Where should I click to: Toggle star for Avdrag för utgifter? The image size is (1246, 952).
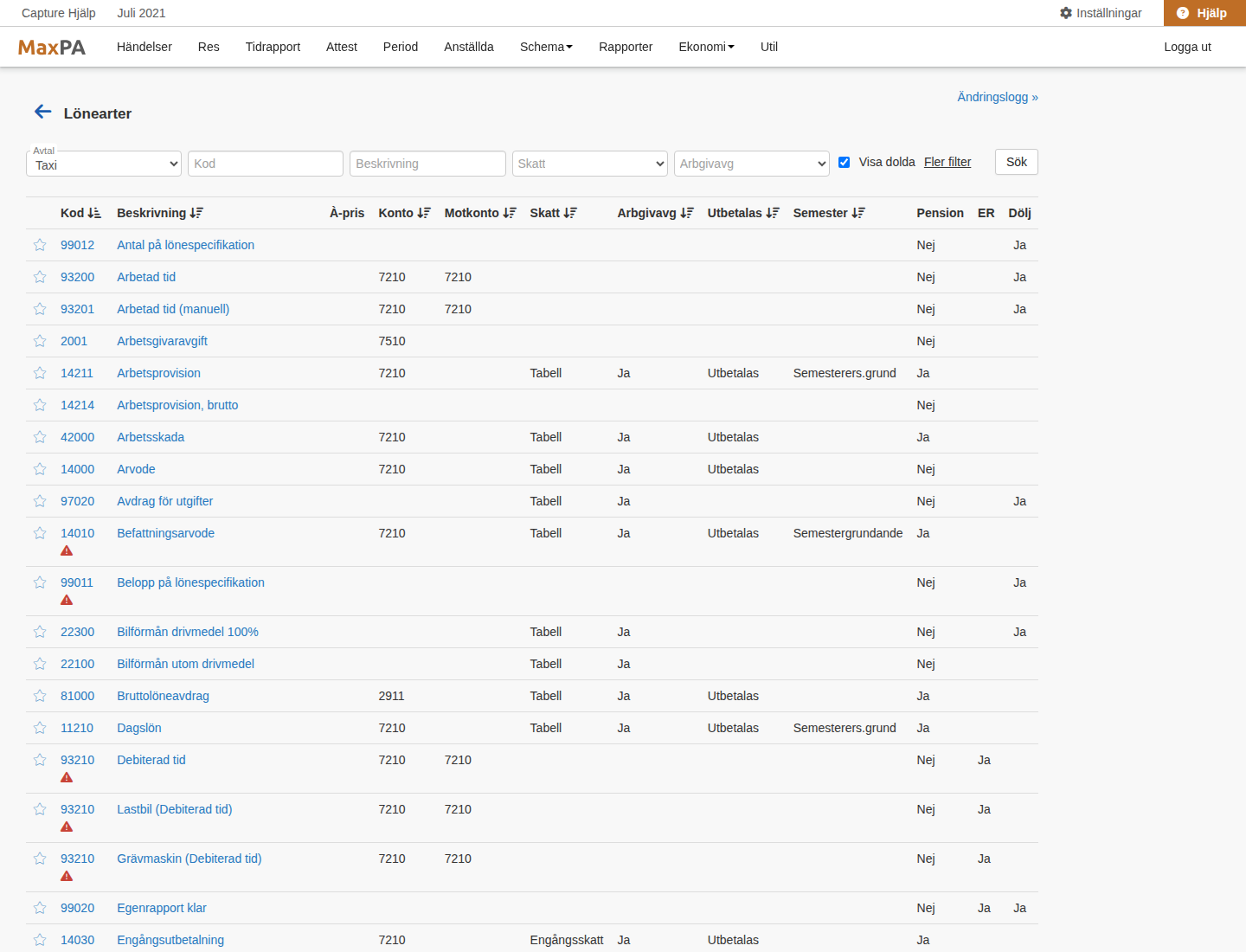coord(40,501)
